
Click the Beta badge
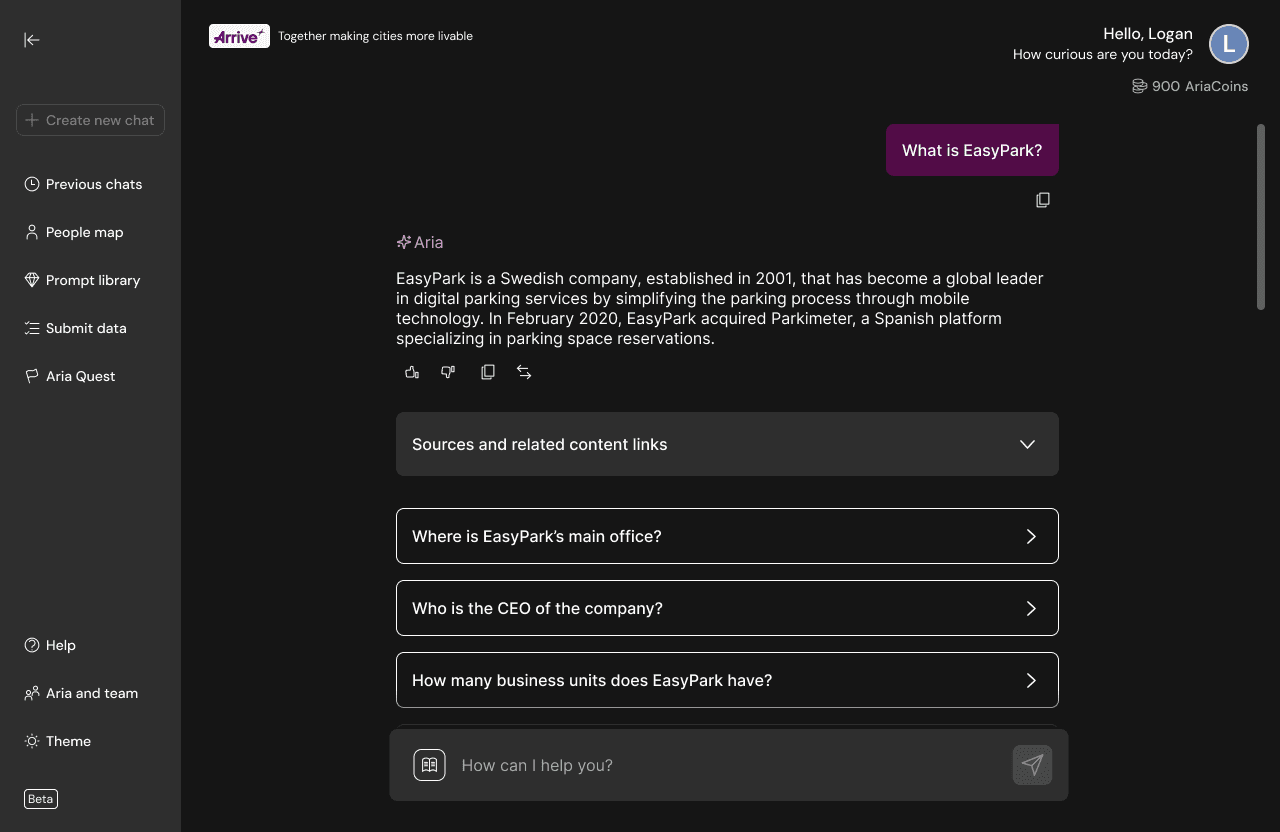tap(41, 799)
